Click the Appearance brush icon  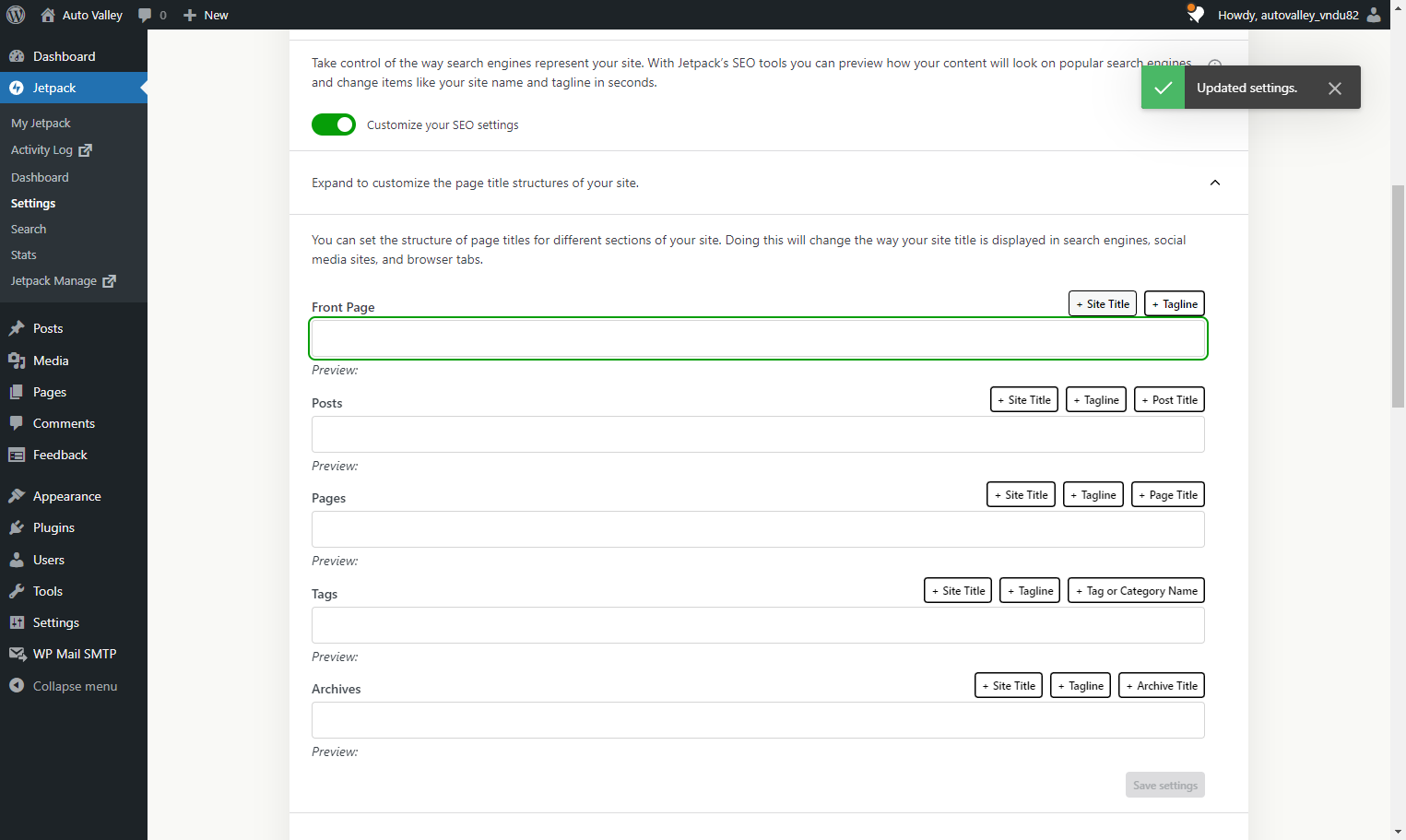pos(17,496)
